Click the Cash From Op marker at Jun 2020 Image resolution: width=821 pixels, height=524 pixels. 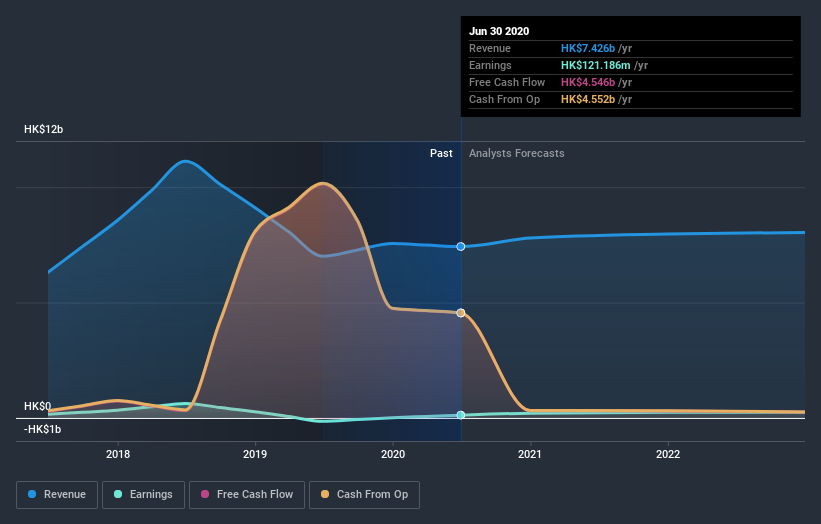click(461, 313)
